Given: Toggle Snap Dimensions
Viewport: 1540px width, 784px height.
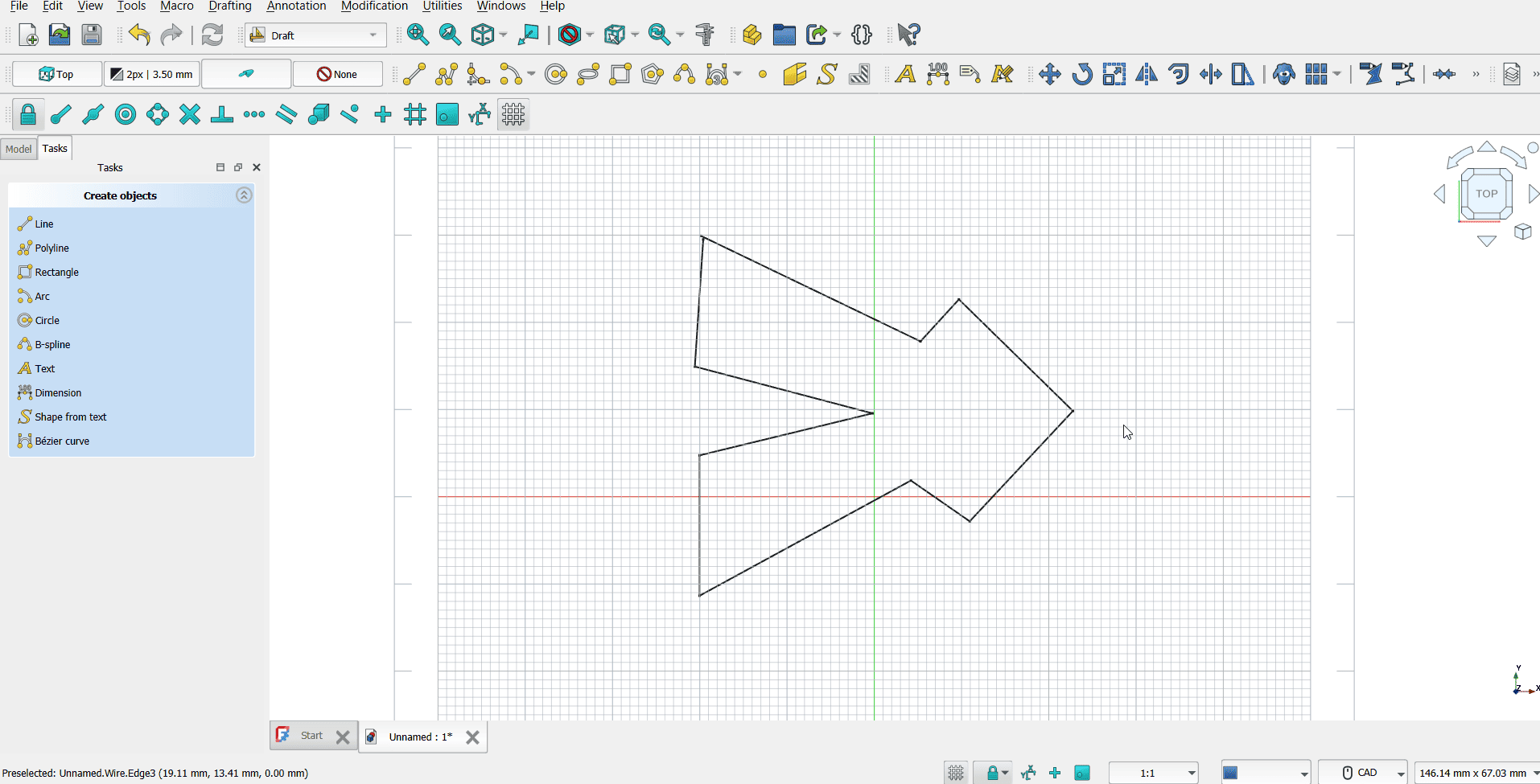Looking at the screenshot, I should pyautogui.click(x=480, y=115).
